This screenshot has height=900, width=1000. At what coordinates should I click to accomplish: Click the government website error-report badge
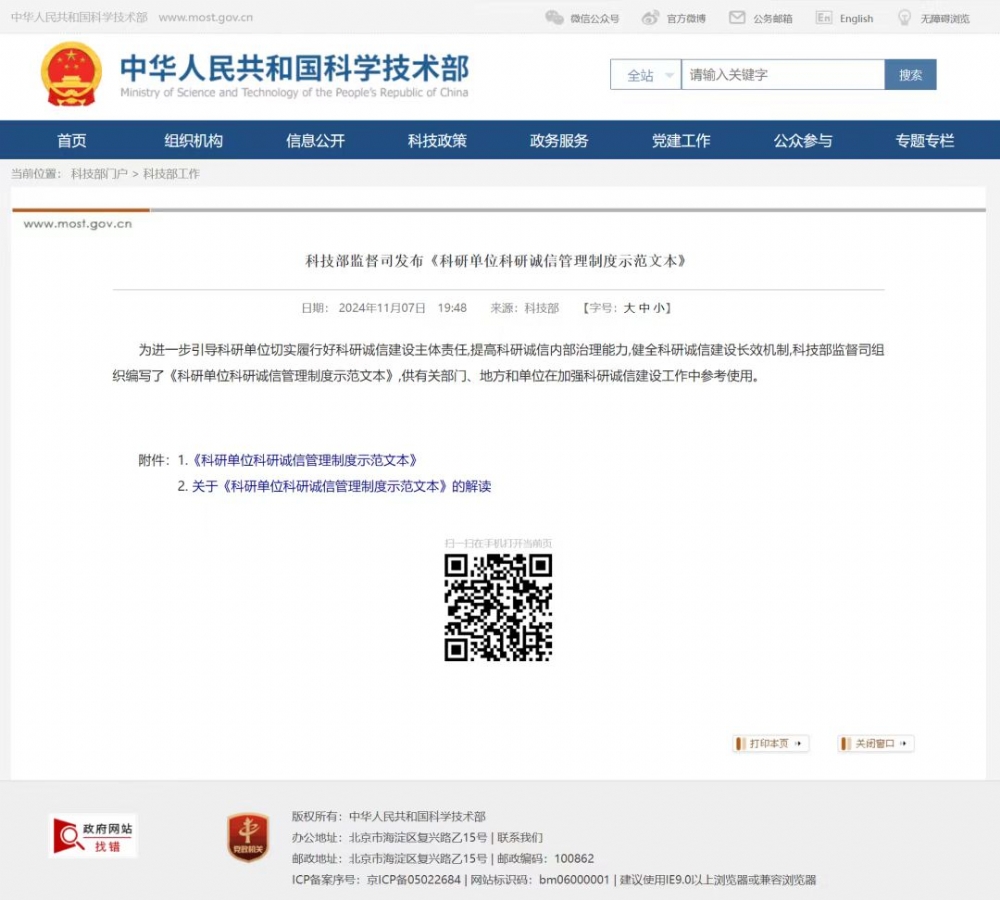[x=94, y=836]
